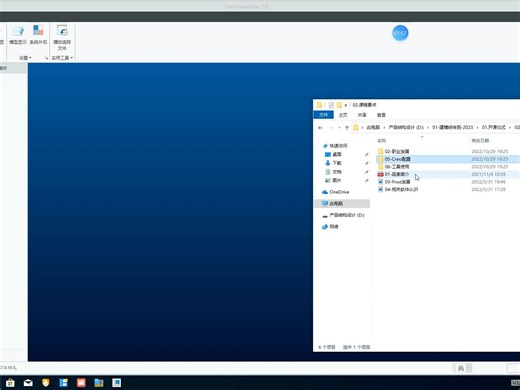Open the yellow shield app on taskbar
Viewport: 520px width, 390px height.
[46, 383]
